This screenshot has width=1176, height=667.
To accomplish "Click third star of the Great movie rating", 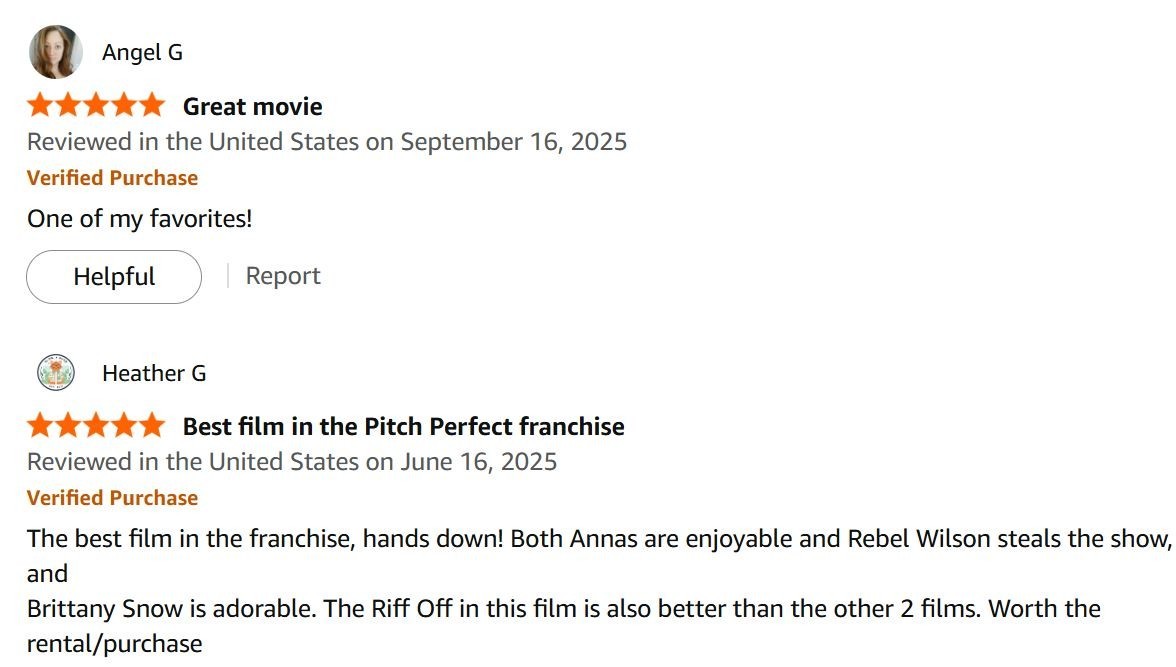I will [x=96, y=105].
